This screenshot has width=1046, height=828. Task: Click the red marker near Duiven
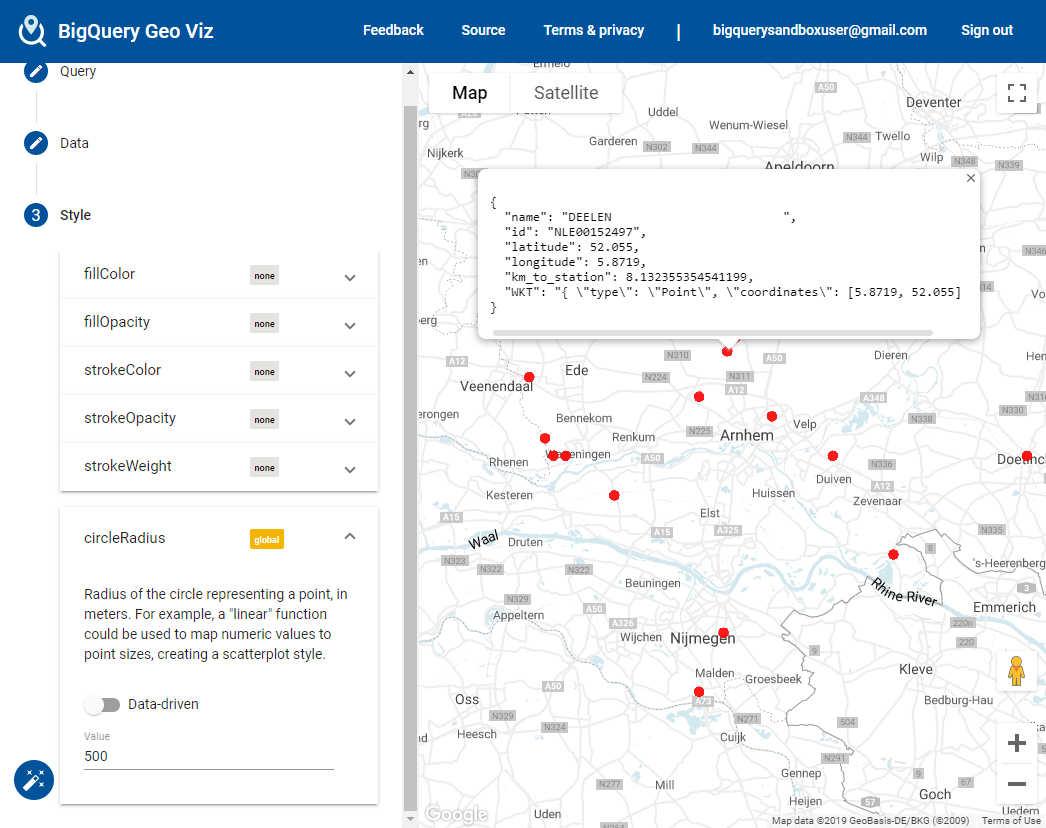pyautogui.click(x=833, y=456)
